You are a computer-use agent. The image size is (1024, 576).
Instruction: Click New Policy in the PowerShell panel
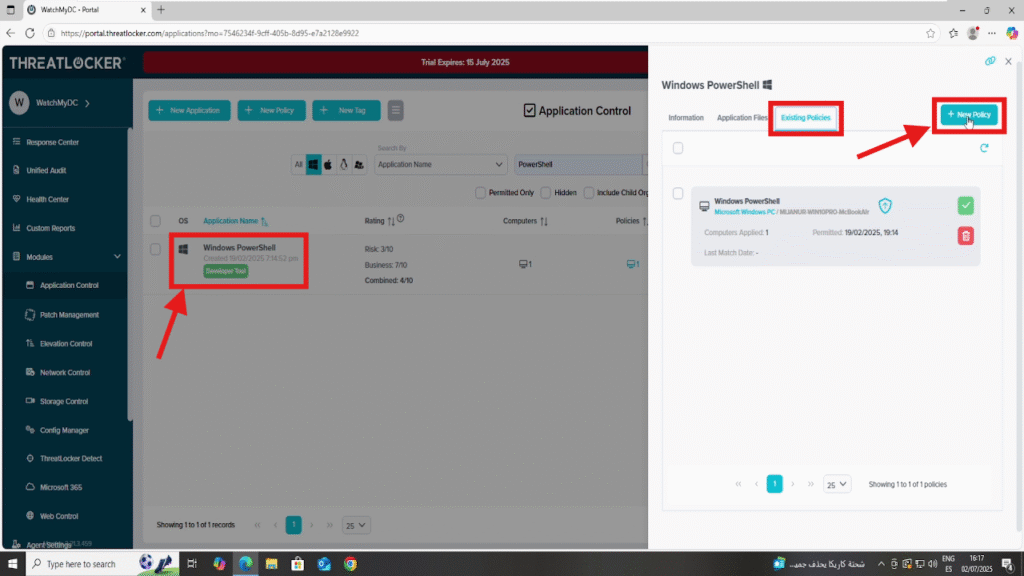(969, 115)
